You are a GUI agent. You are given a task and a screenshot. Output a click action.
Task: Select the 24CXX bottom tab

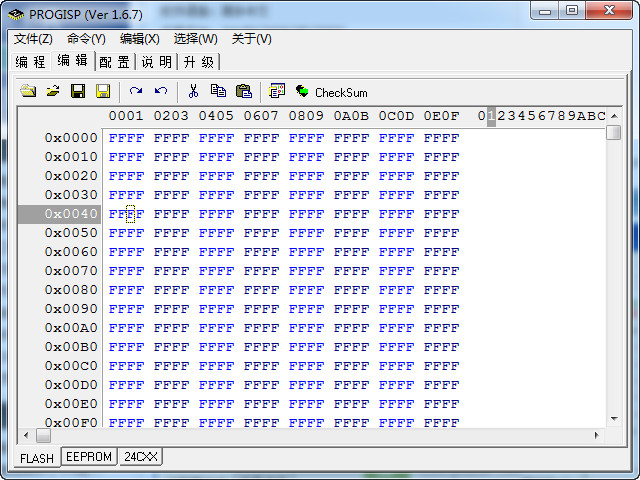click(x=141, y=457)
